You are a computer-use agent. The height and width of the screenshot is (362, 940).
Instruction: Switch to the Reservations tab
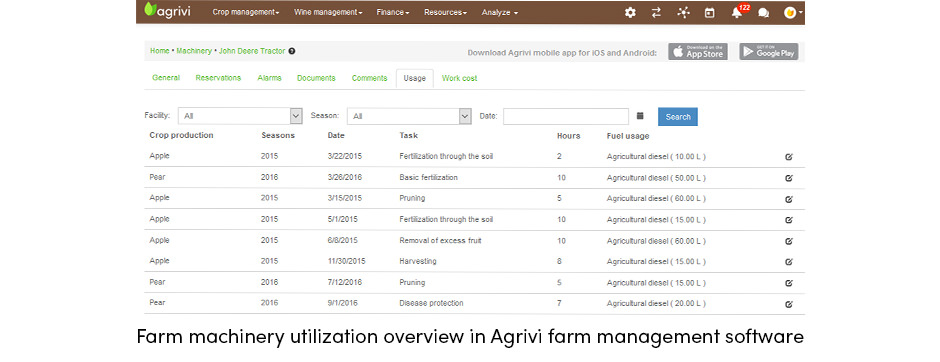218,78
